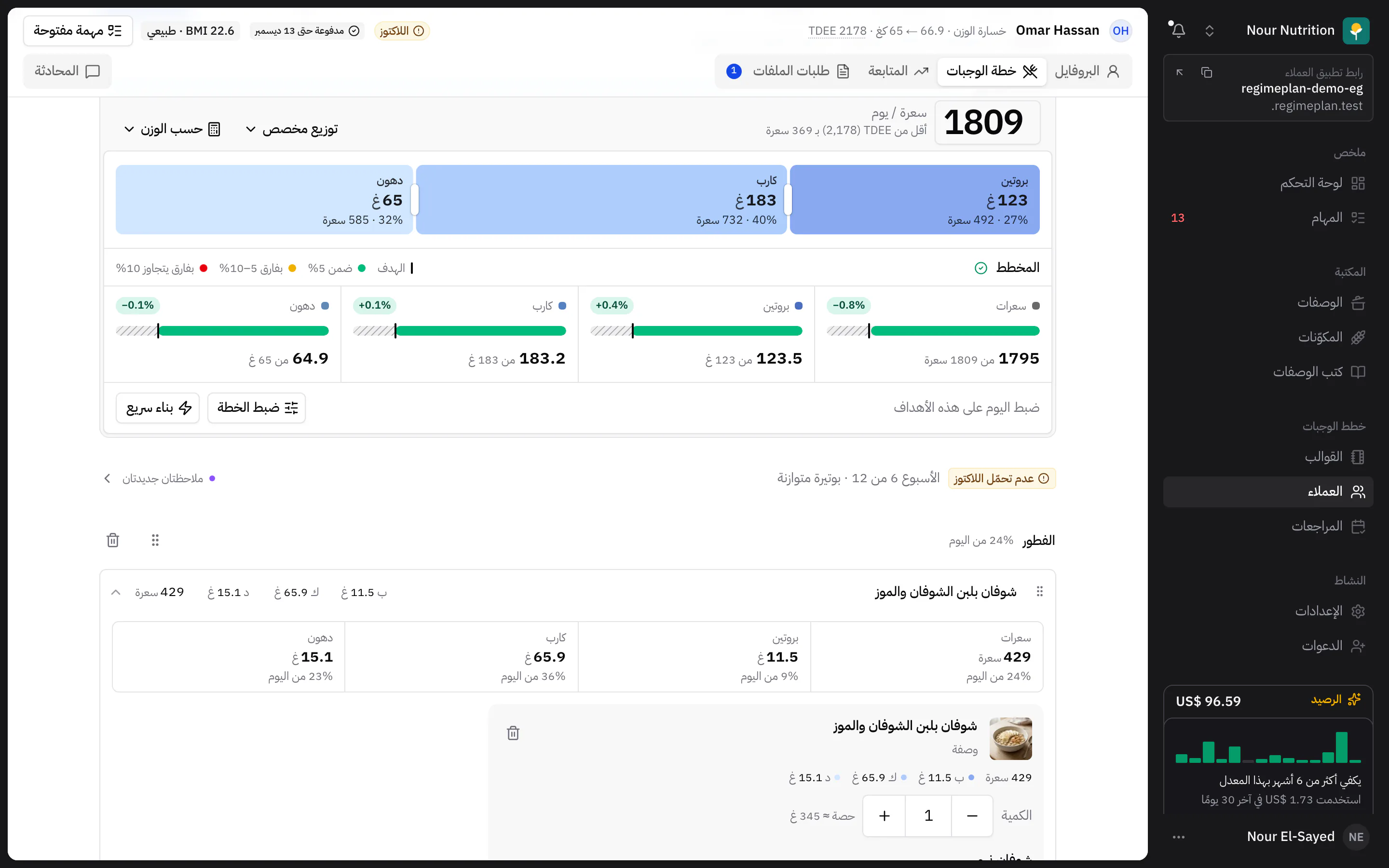Remove شوفان بلبن الشوفان والموز recipe card

pos(513,733)
